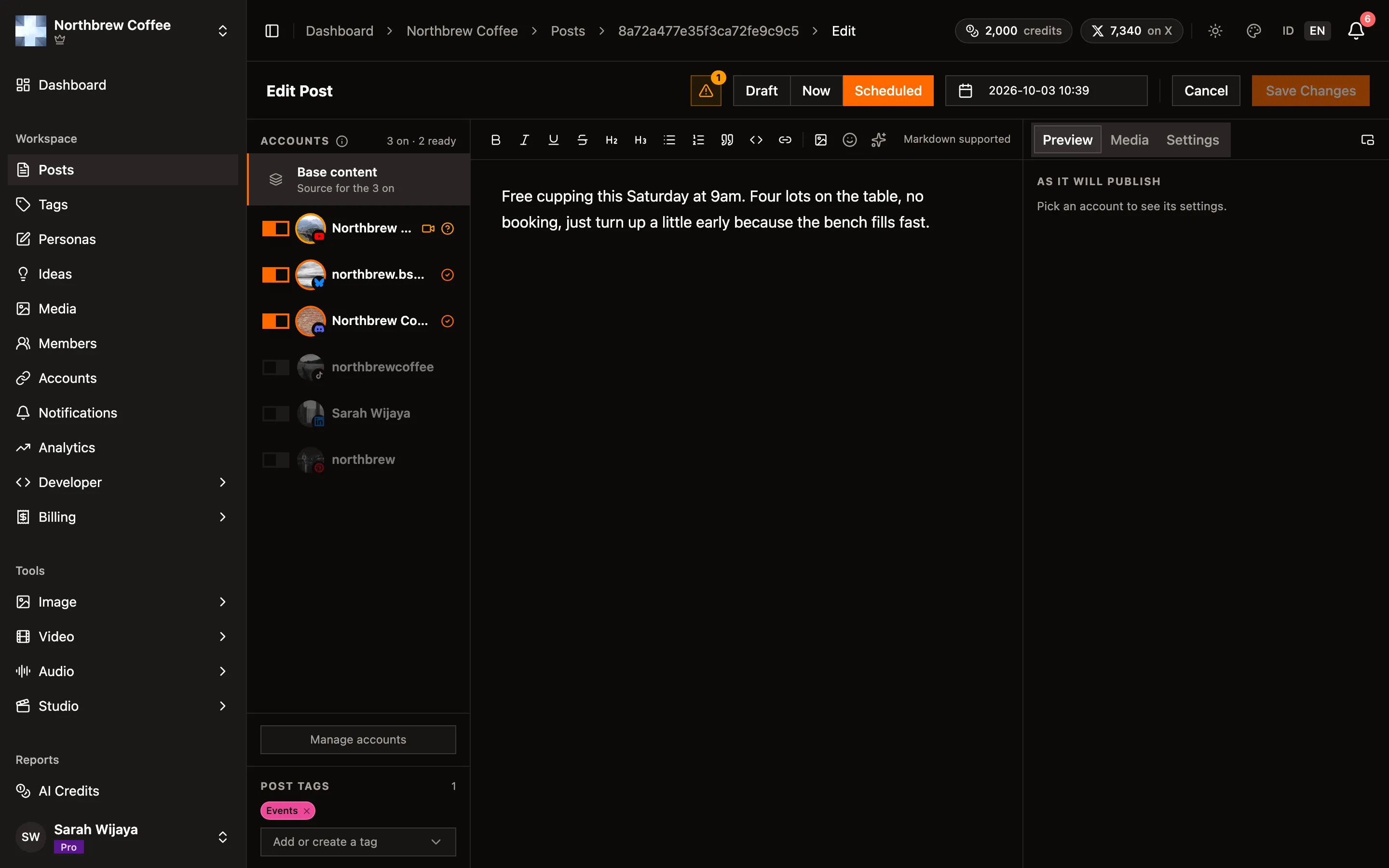The width and height of the screenshot is (1389, 868).
Task: Remove the Events tag
Action: [307, 811]
